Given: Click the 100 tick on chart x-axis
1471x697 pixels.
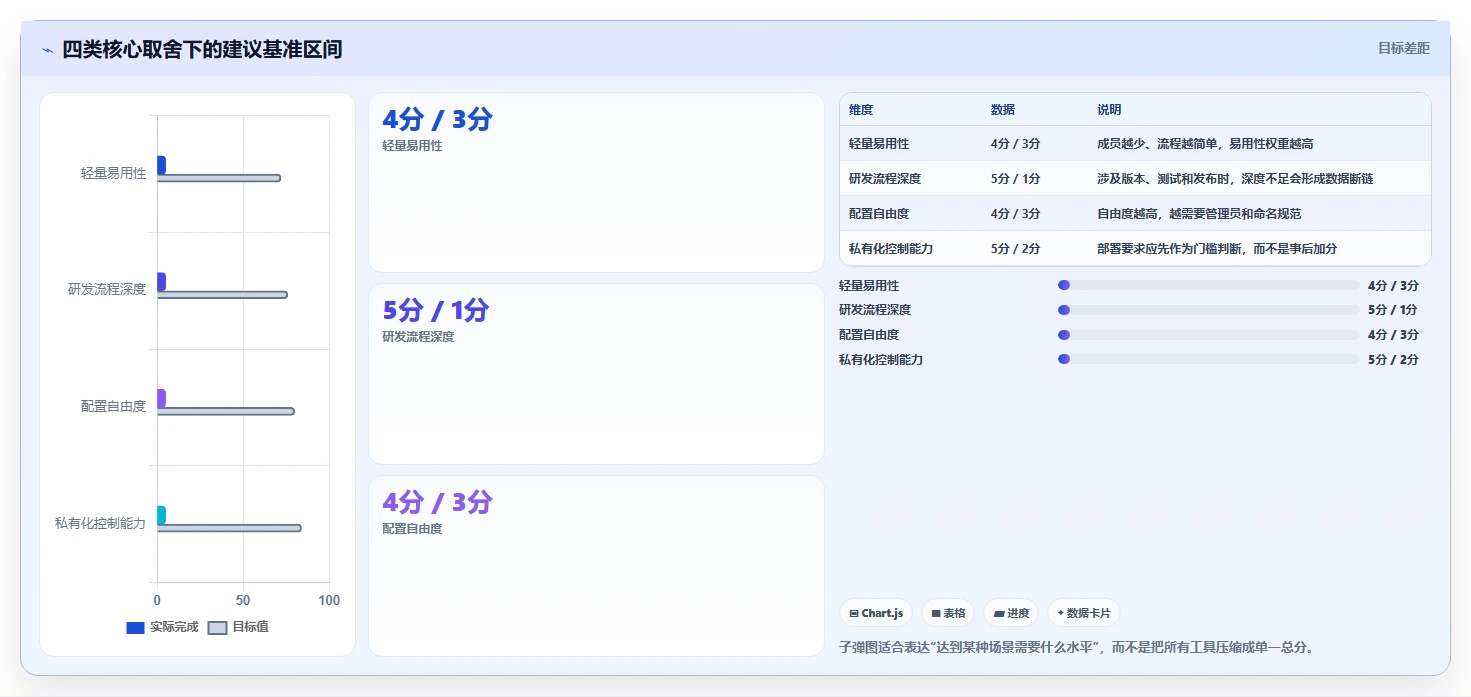Looking at the screenshot, I should (329, 601).
